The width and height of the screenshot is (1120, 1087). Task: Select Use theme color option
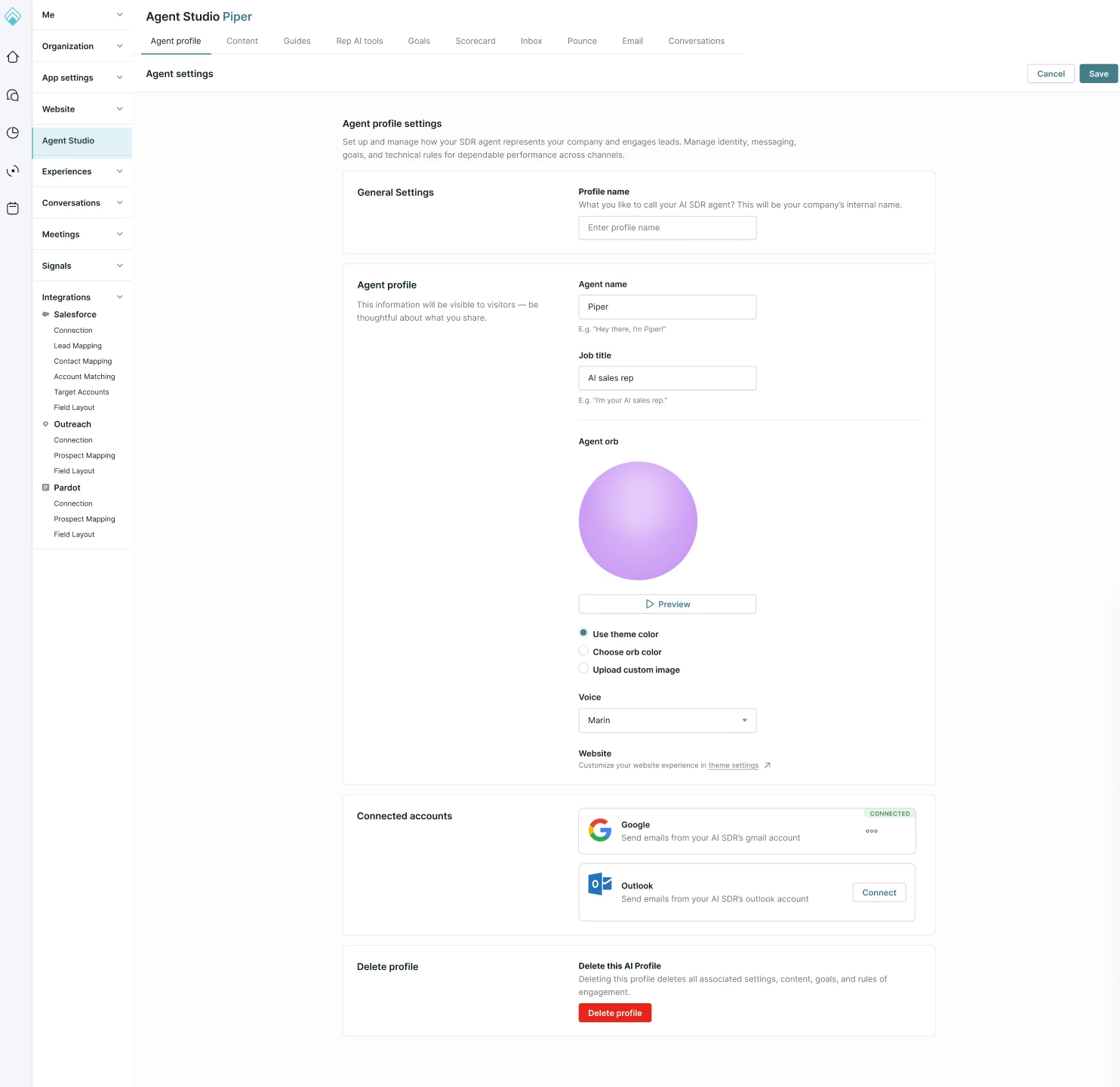point(583,633)
